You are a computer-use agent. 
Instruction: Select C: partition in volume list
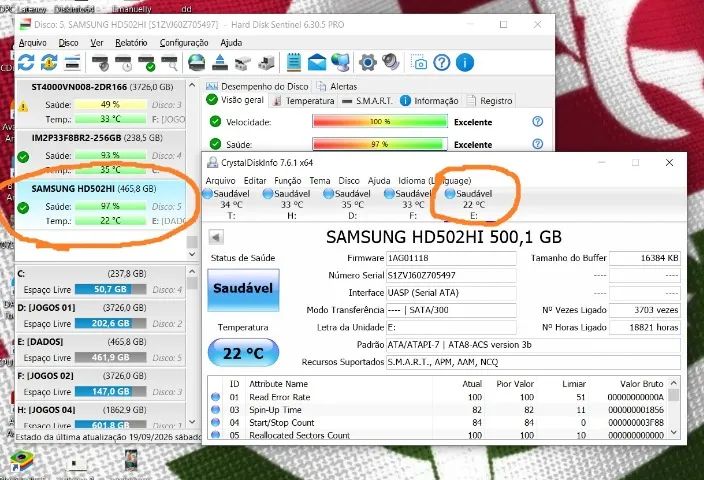click(100, 282)
